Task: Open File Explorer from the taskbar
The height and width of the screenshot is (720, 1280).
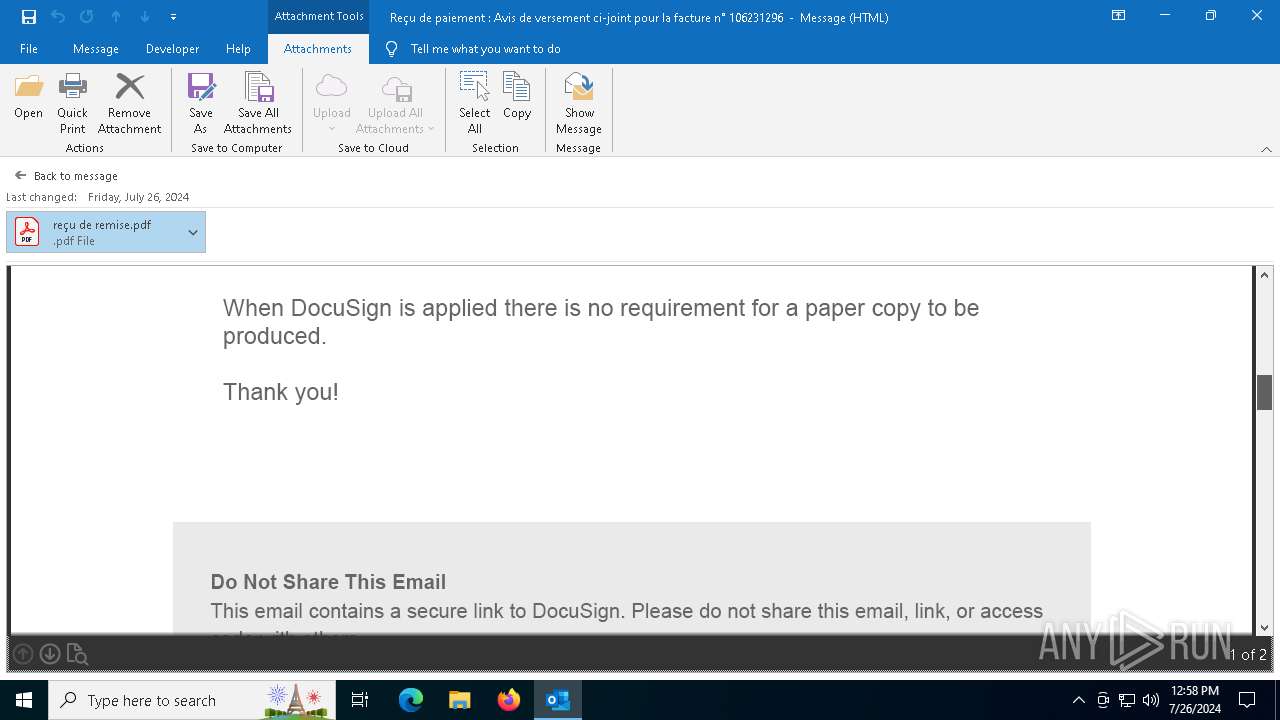Action: pos(460,700)
